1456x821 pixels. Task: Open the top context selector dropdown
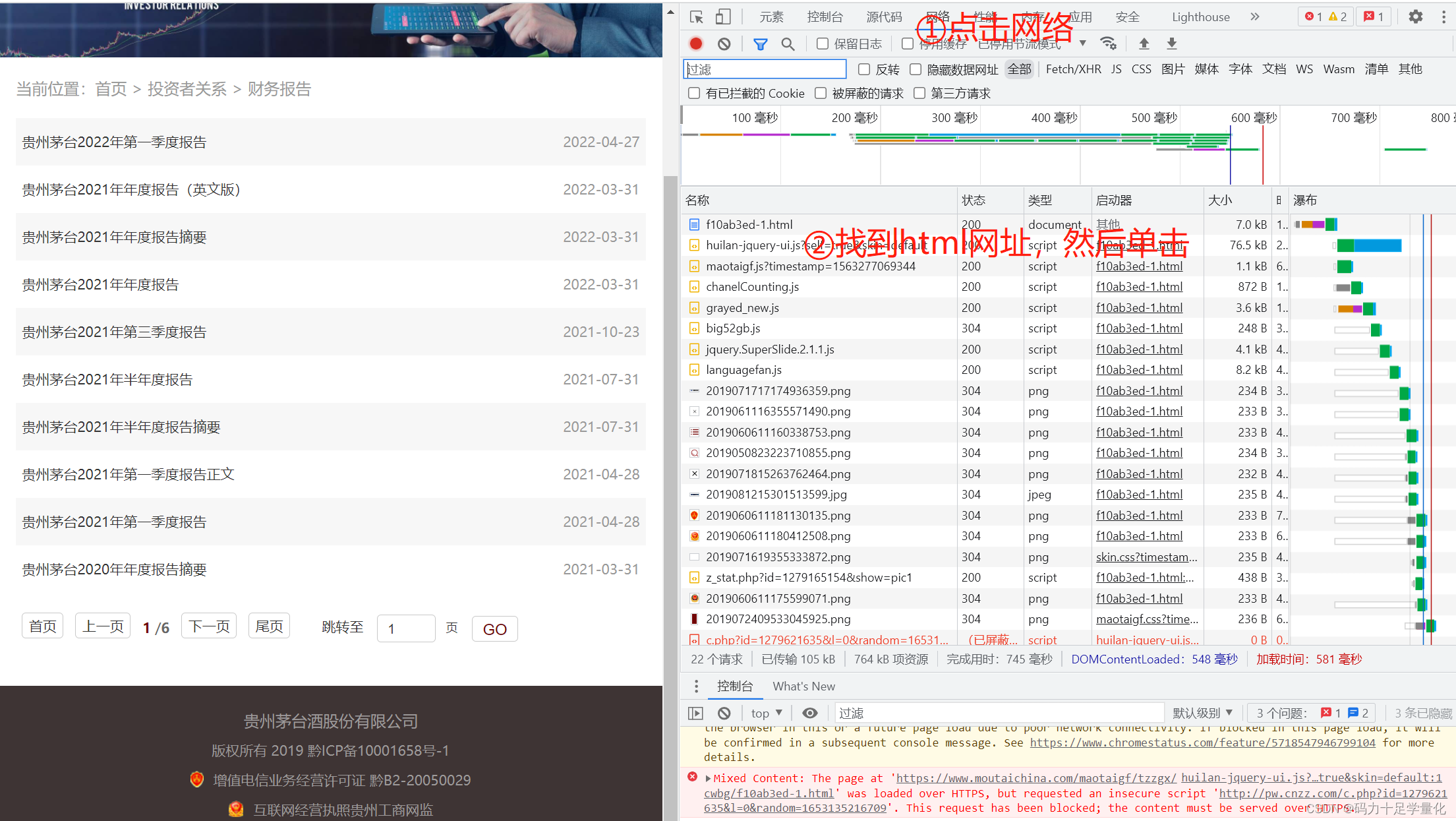coord(766,713)
